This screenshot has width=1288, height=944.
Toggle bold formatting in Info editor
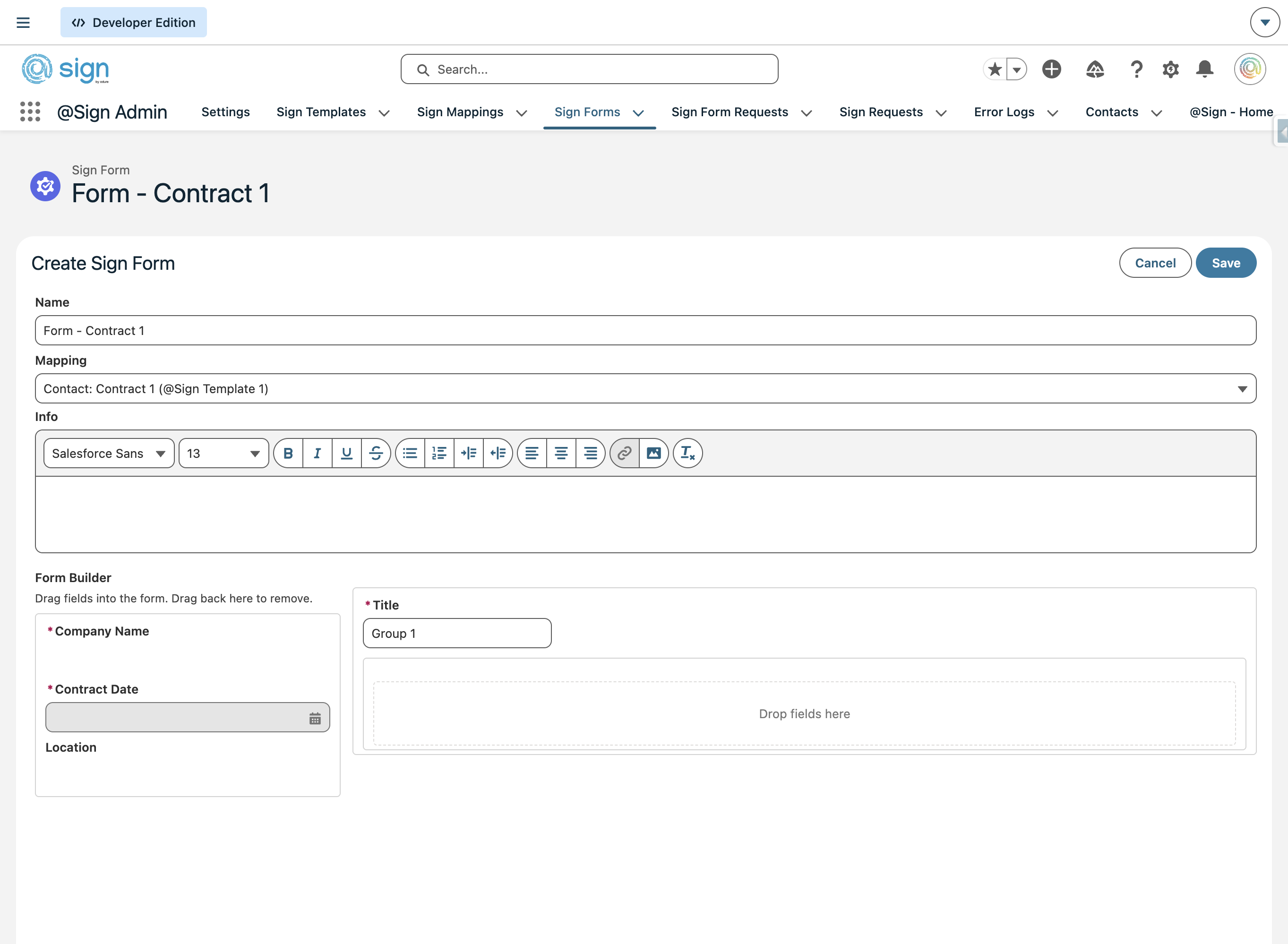288,453
